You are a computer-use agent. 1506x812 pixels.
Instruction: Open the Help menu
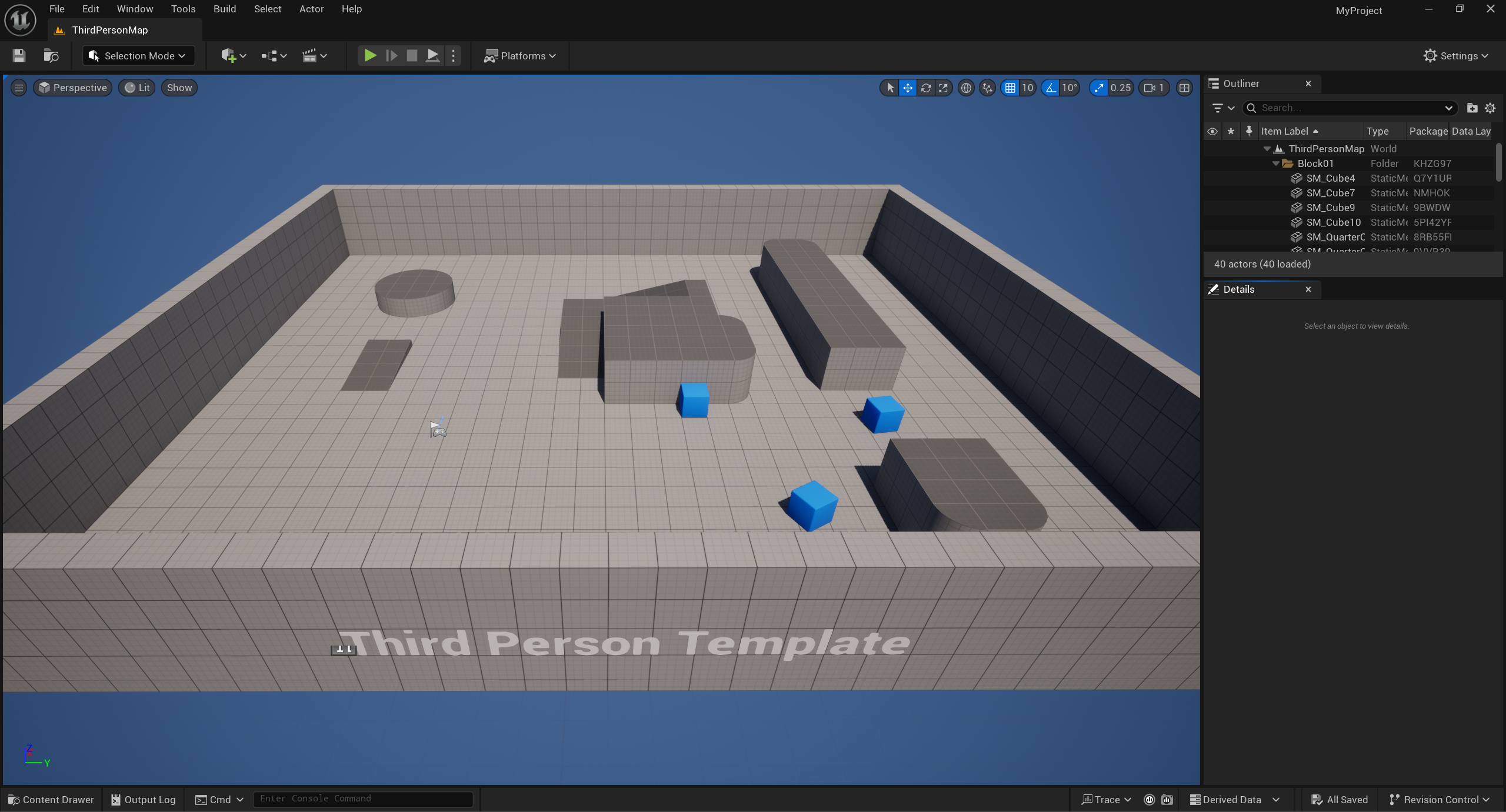(x=352, y=9)
